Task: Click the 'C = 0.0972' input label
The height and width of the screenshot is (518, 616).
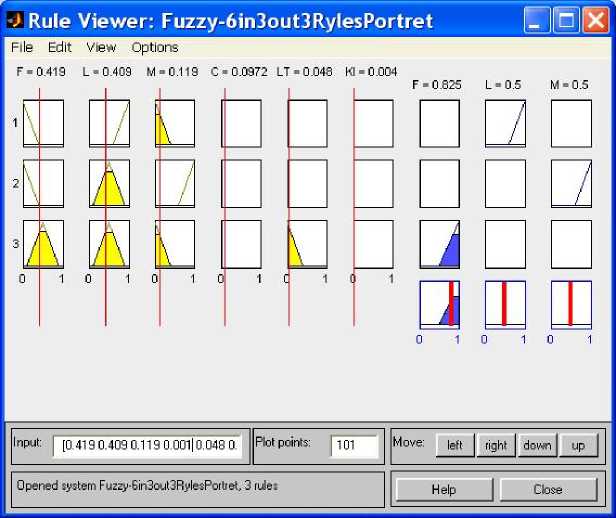Action: 239,72
